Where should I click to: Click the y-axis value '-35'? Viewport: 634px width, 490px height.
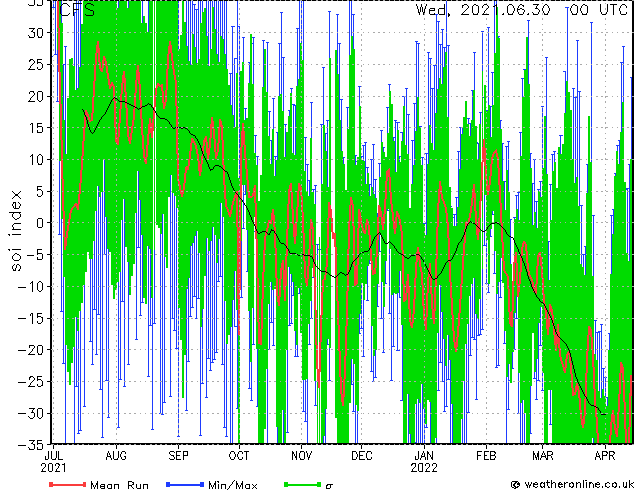31,445
